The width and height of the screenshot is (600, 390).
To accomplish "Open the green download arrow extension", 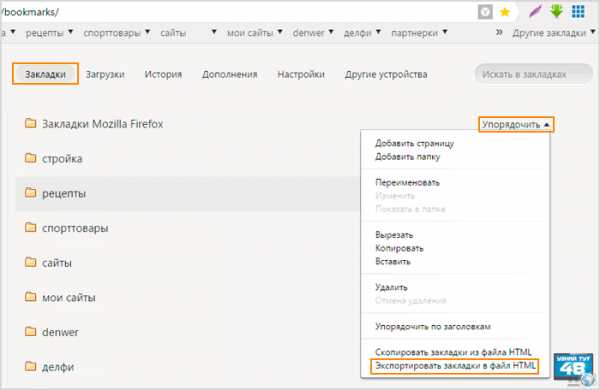I will point(556,11).
